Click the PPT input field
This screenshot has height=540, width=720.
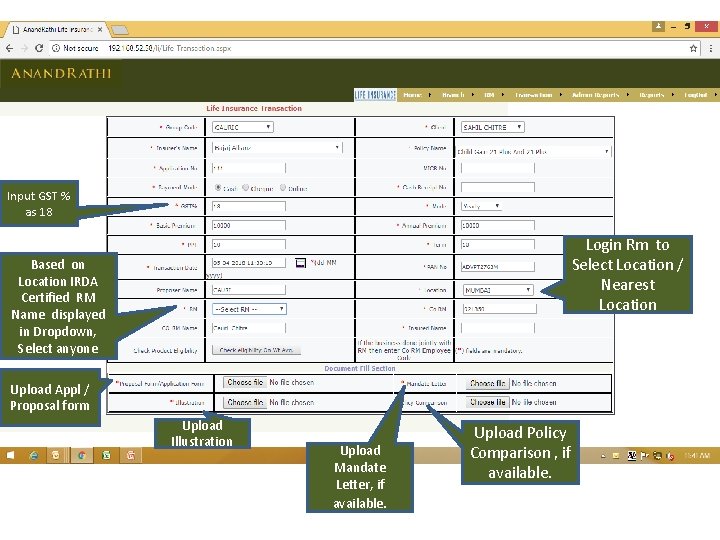point(249,245)
